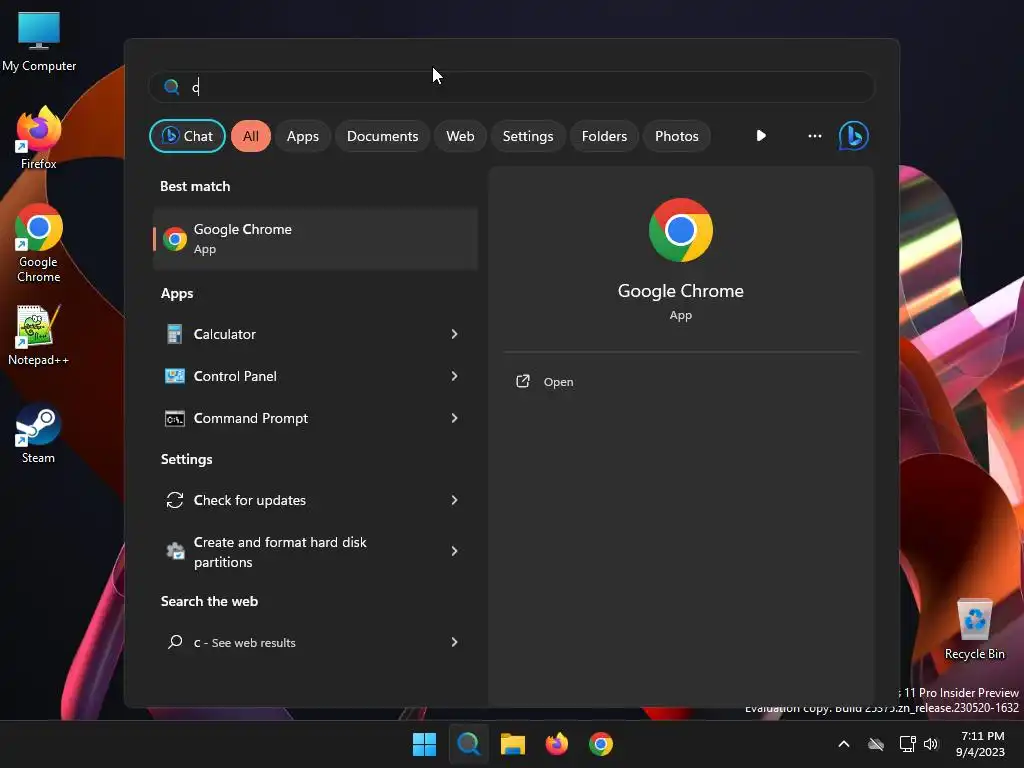Click Google Chrome title in preview pane

click(680, 291)
